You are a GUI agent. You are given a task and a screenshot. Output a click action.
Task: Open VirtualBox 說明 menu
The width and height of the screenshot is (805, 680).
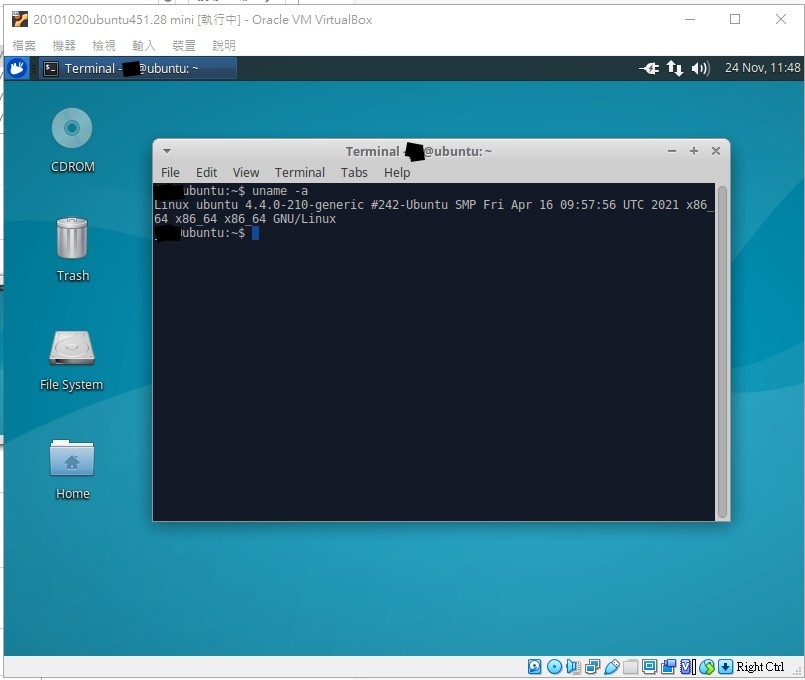[x=224, y=46]
